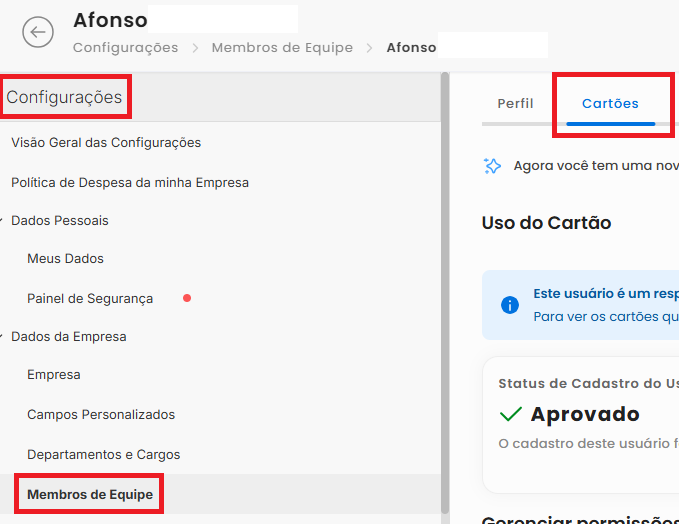The width and height of the screenshot is (679, 524).
Task: Switch to the Perfil tab
Action: pyautogui.click(x=515, y=104)
